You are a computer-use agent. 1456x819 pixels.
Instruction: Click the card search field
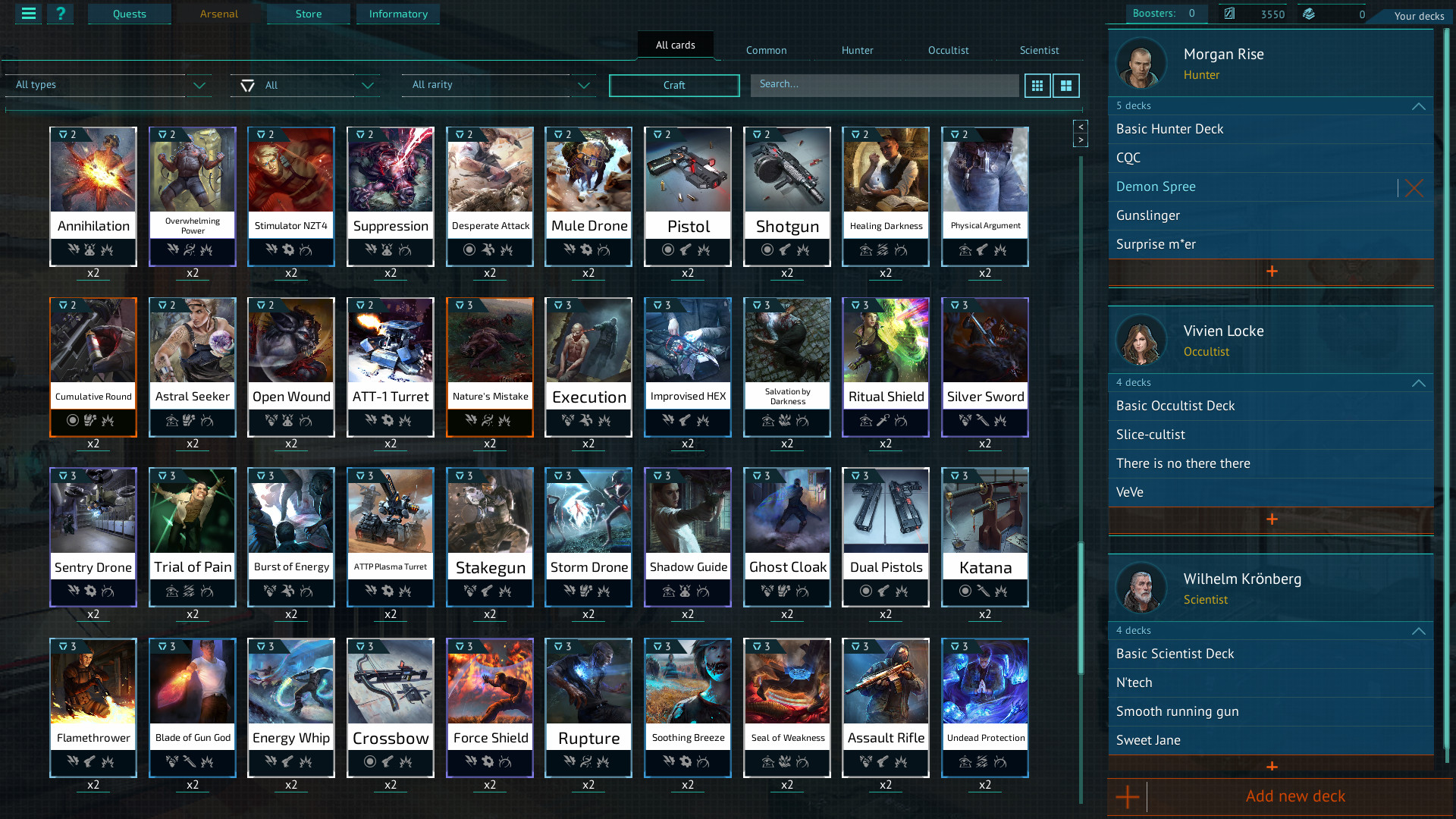884,85
